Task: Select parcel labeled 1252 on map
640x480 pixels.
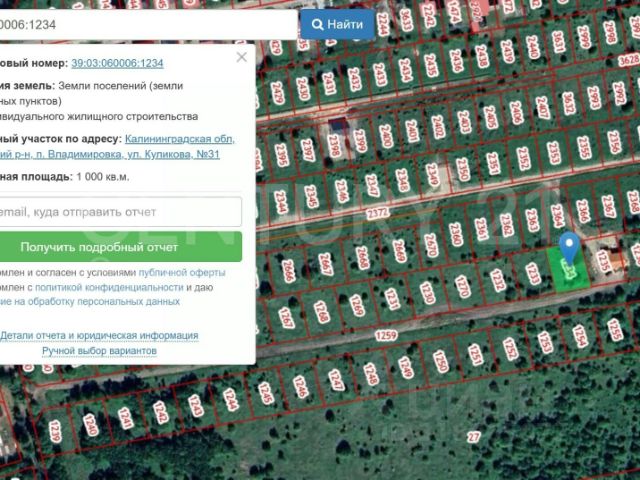Action: [x=510, y=349]
